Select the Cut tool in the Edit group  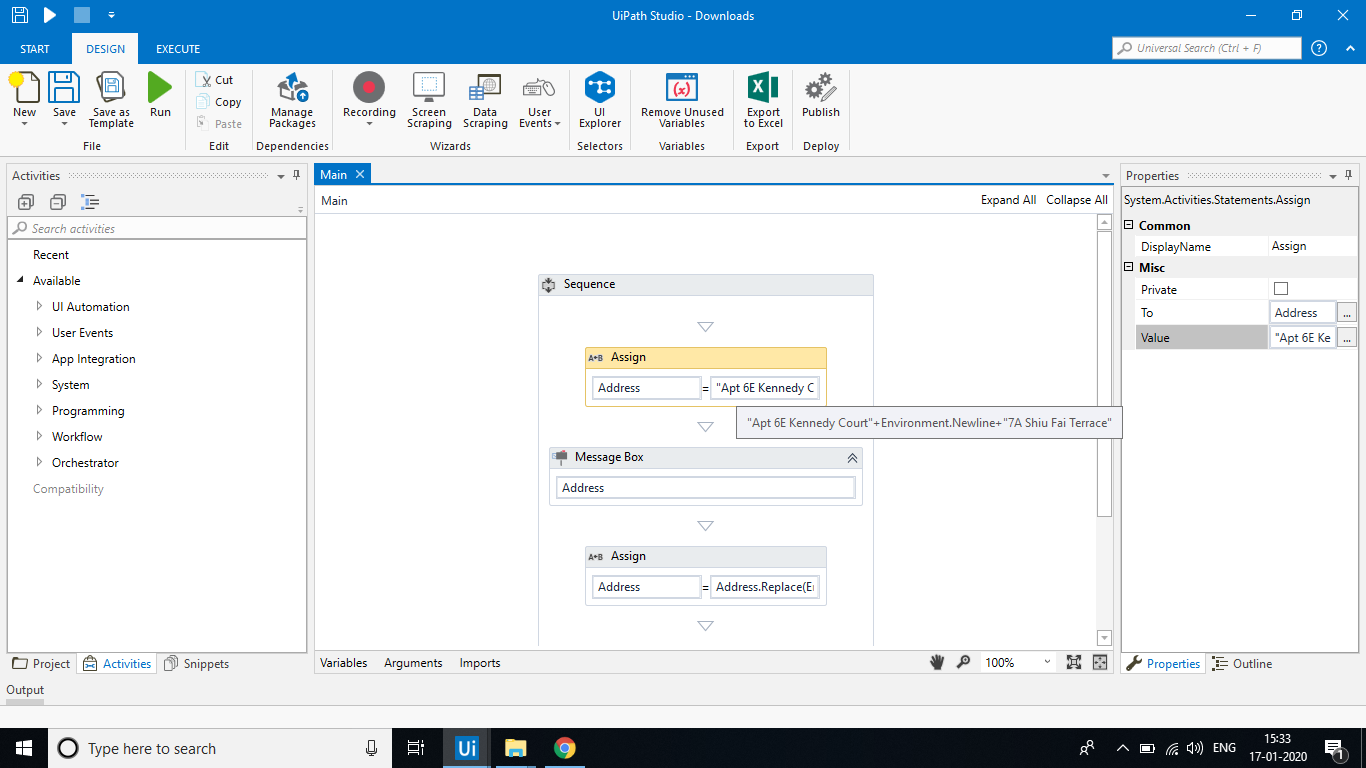click(216, 79)
